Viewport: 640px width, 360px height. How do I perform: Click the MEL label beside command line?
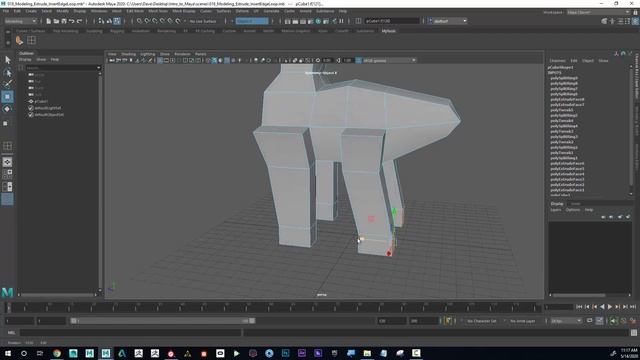coord(11,333)
